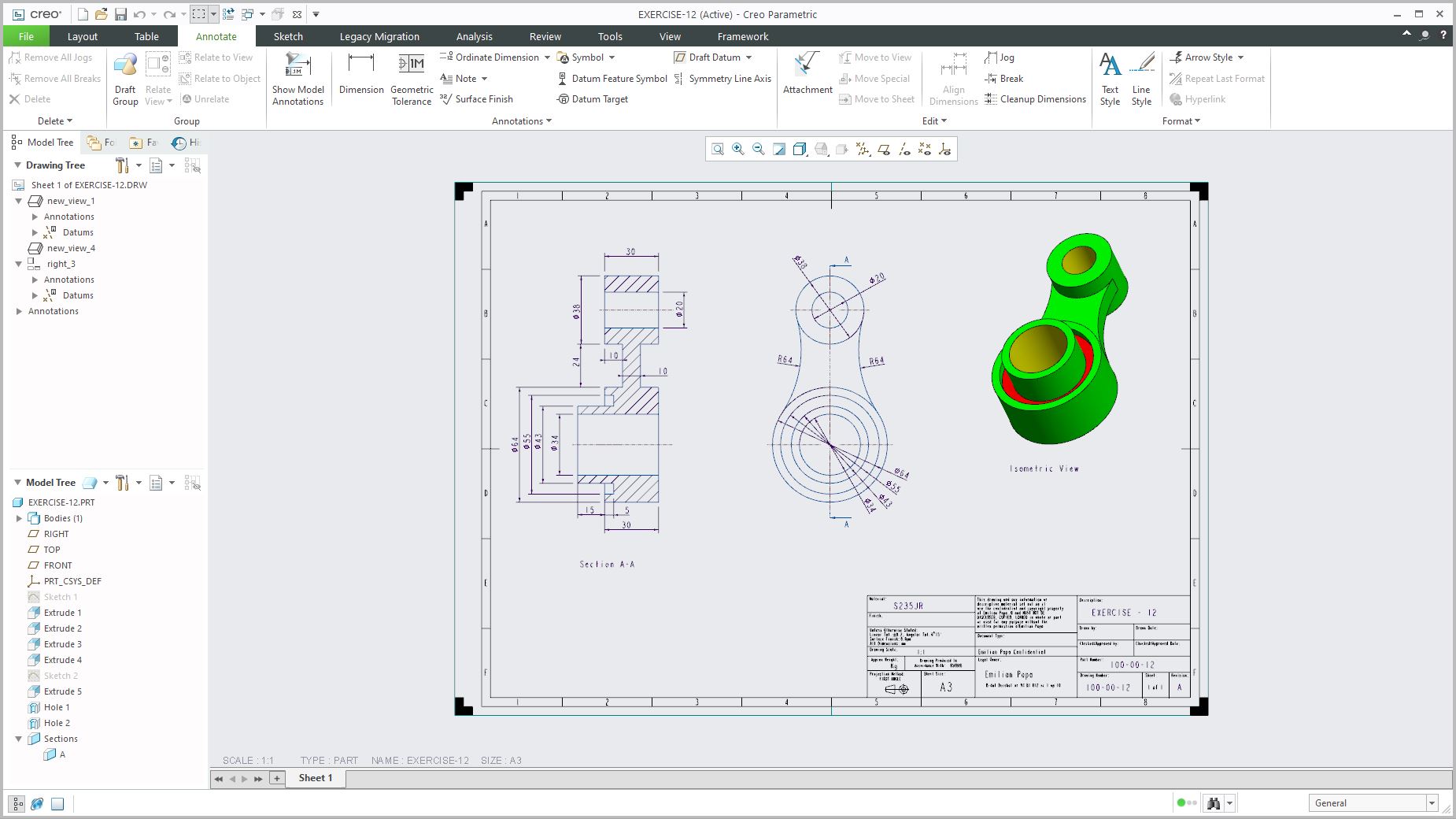Image resolution: width=1456 pixels, height=819 pixels.
Task: Click the Datum Target tool
Action: click(x=592, y=99)
